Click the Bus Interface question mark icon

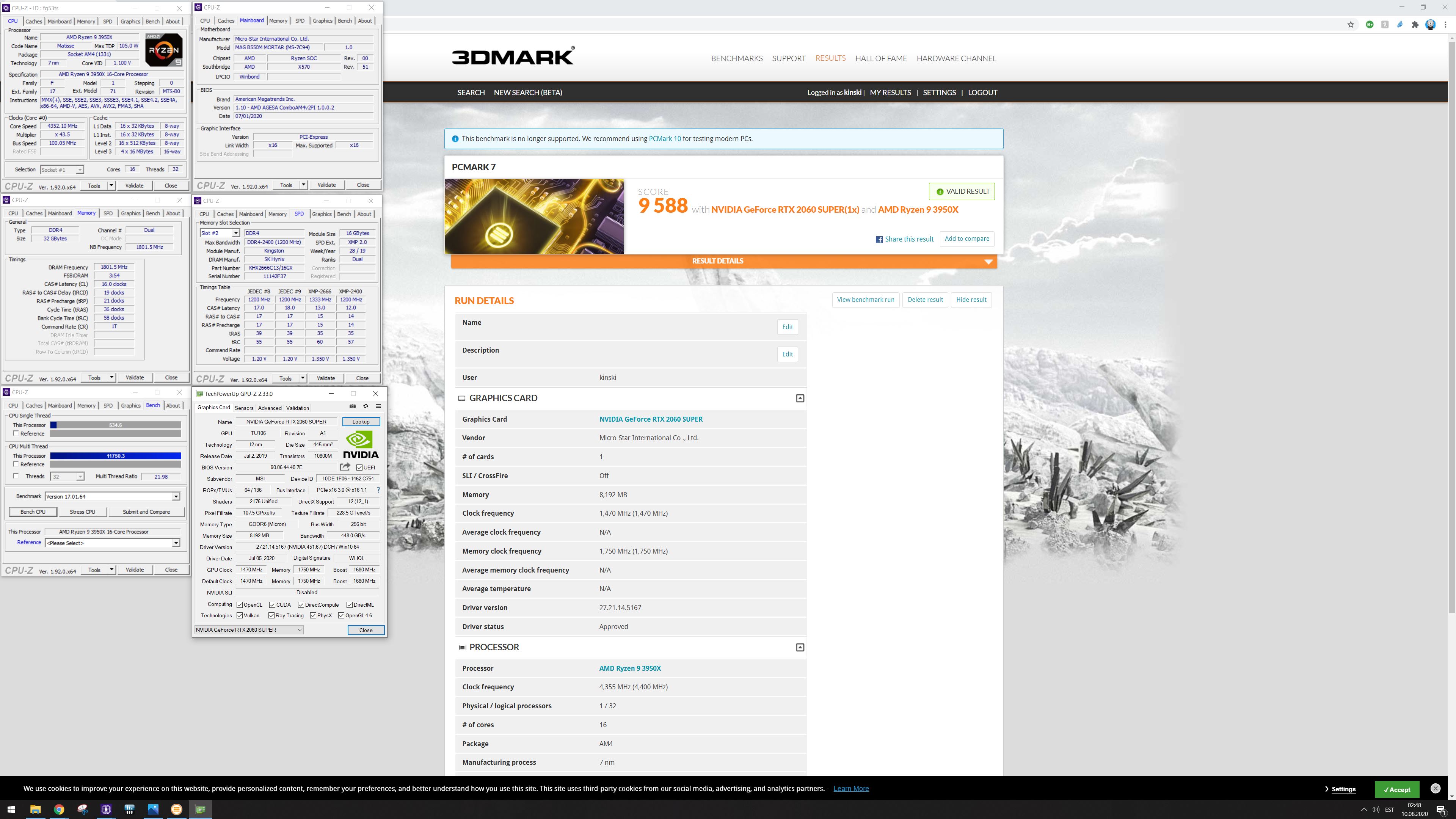click(x=378, y=490)
